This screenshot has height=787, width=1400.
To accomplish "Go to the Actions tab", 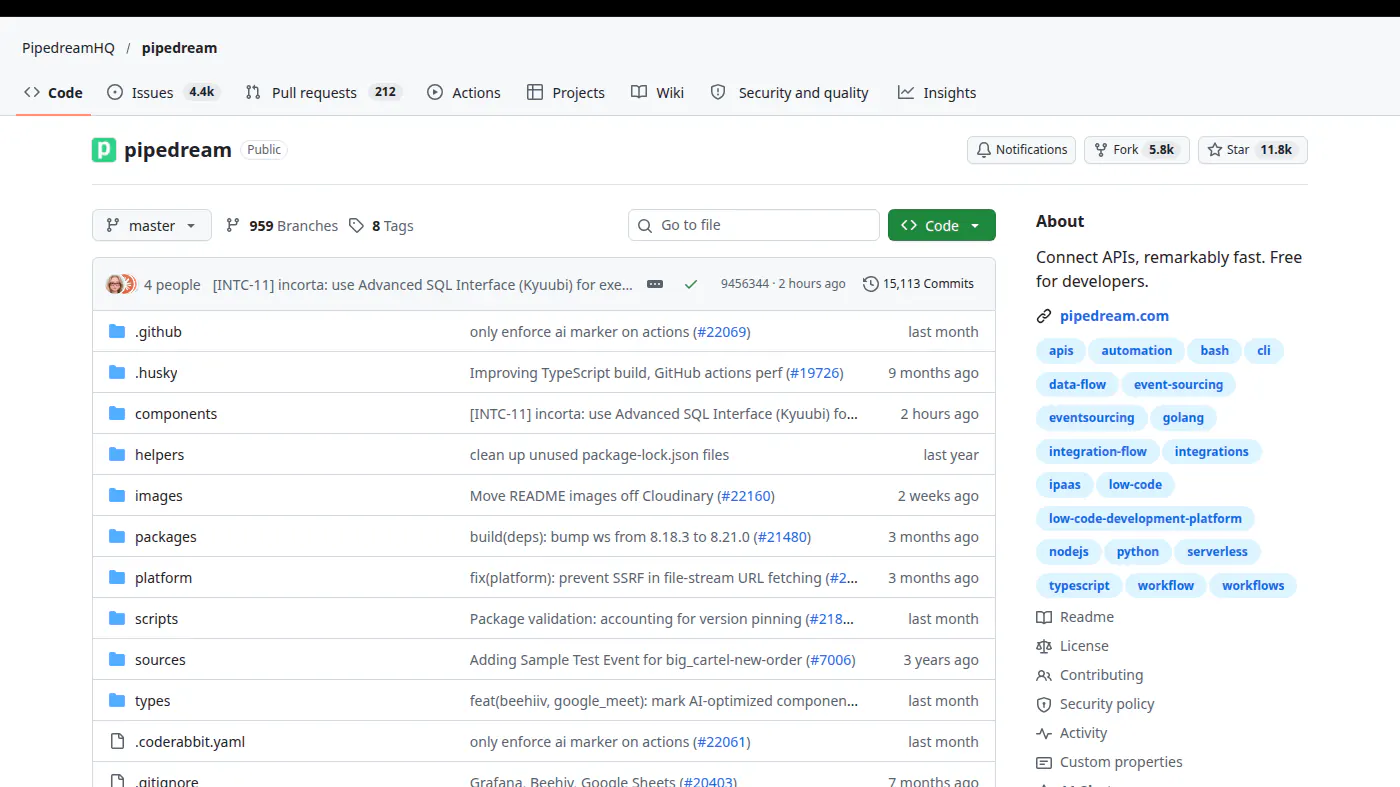I will (x=464, y=92).
